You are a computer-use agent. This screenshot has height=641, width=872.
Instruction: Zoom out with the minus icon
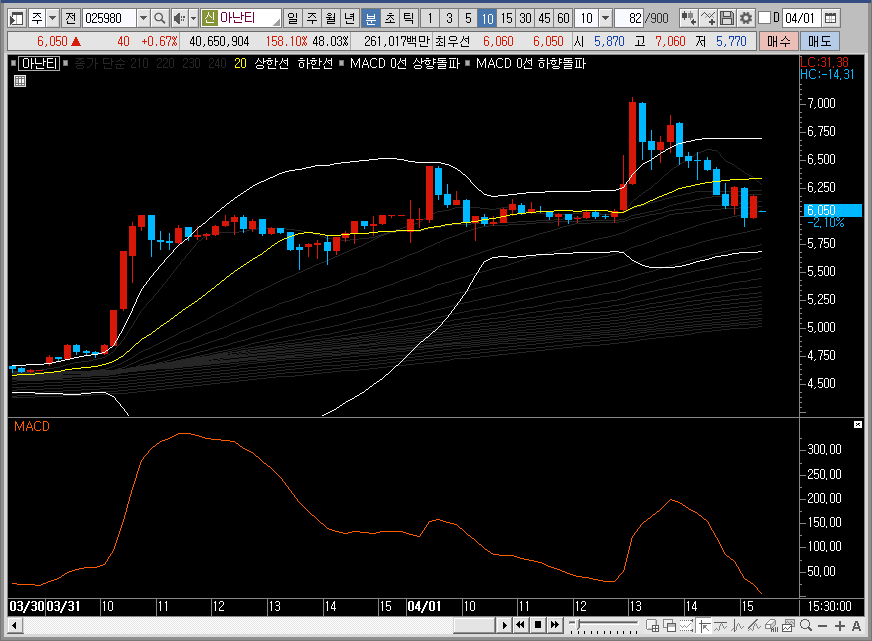click(823, 626)
